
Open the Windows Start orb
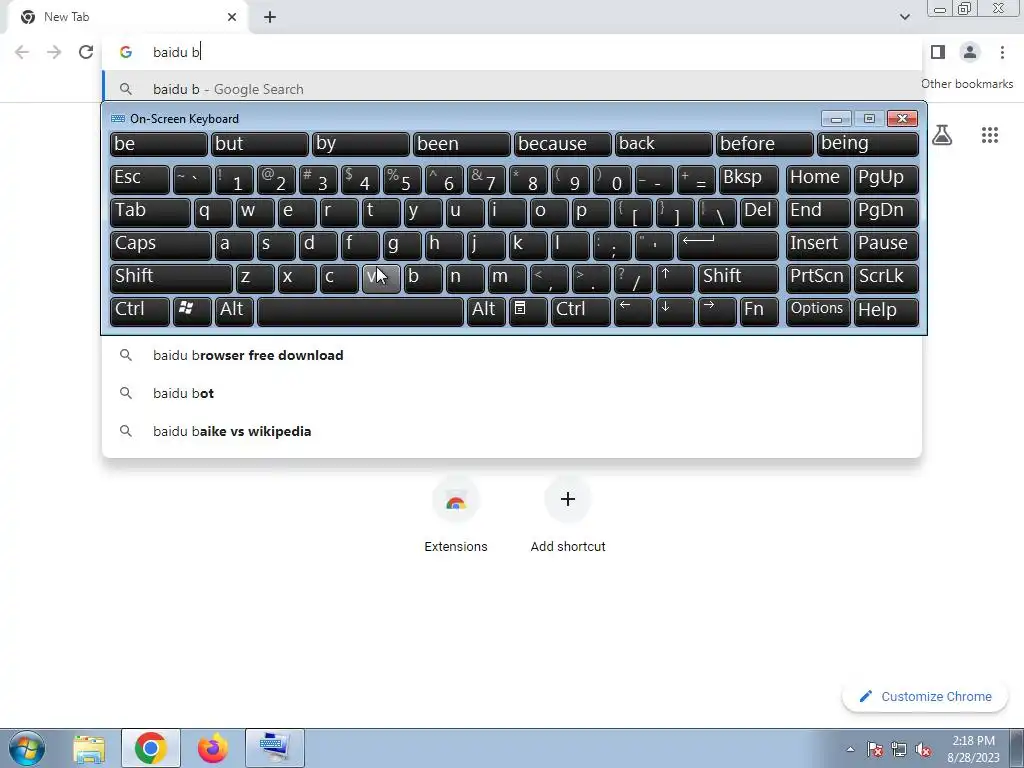pyautogui.click(x=26, y=748)
